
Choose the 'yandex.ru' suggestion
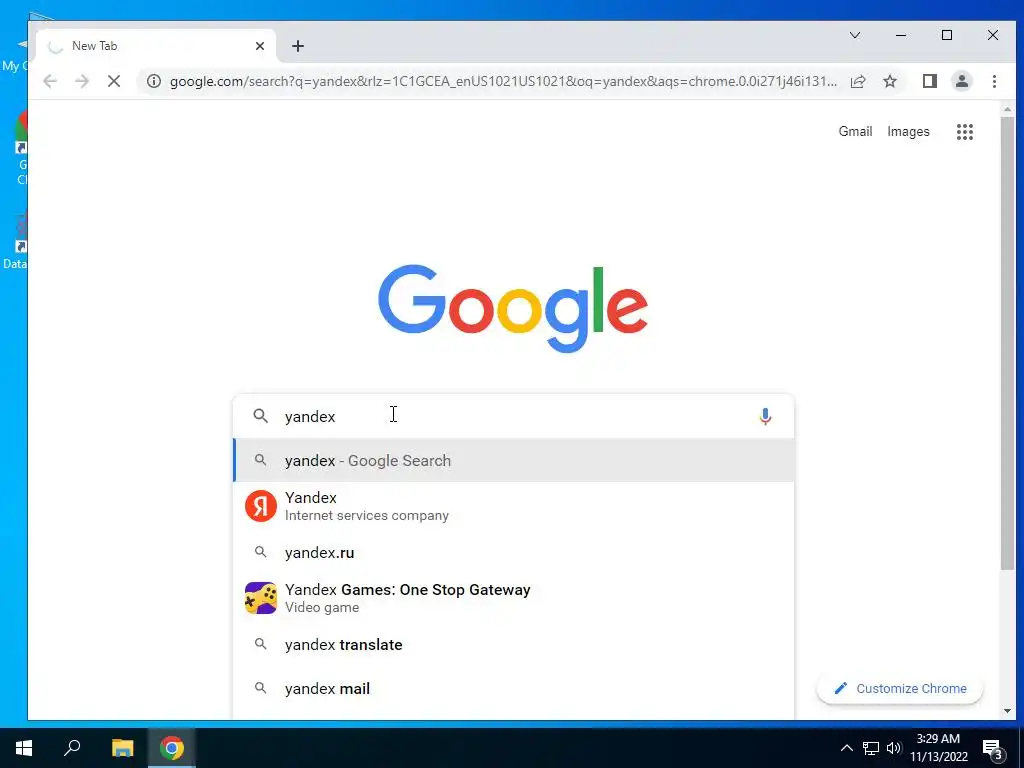514,552
